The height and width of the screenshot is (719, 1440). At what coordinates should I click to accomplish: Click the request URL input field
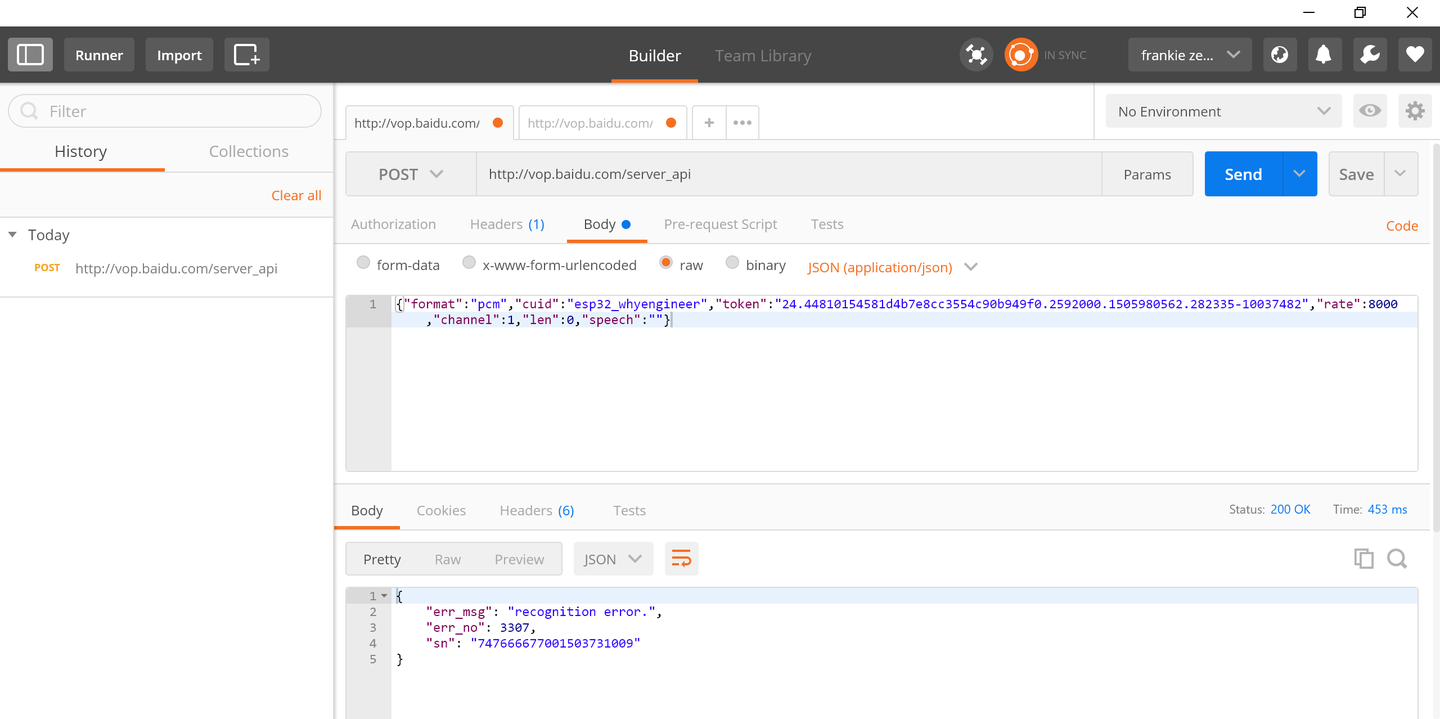[x=789, y=174]
